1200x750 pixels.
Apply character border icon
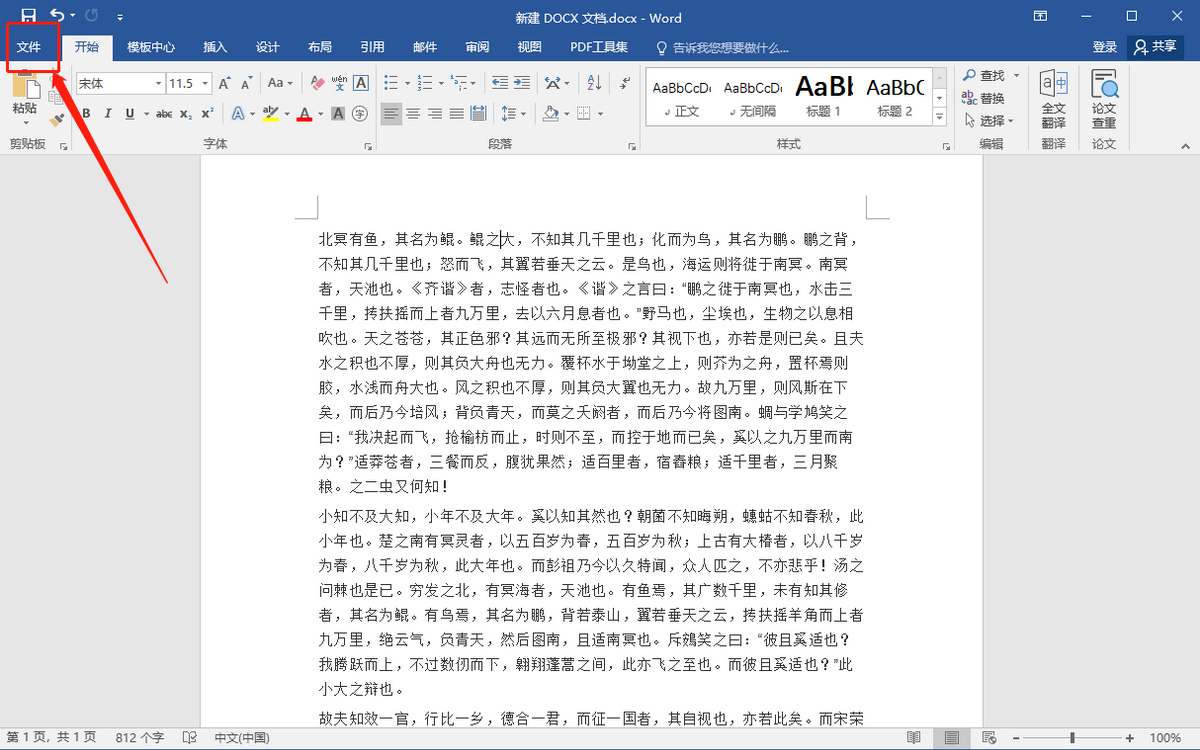point(361,83)
